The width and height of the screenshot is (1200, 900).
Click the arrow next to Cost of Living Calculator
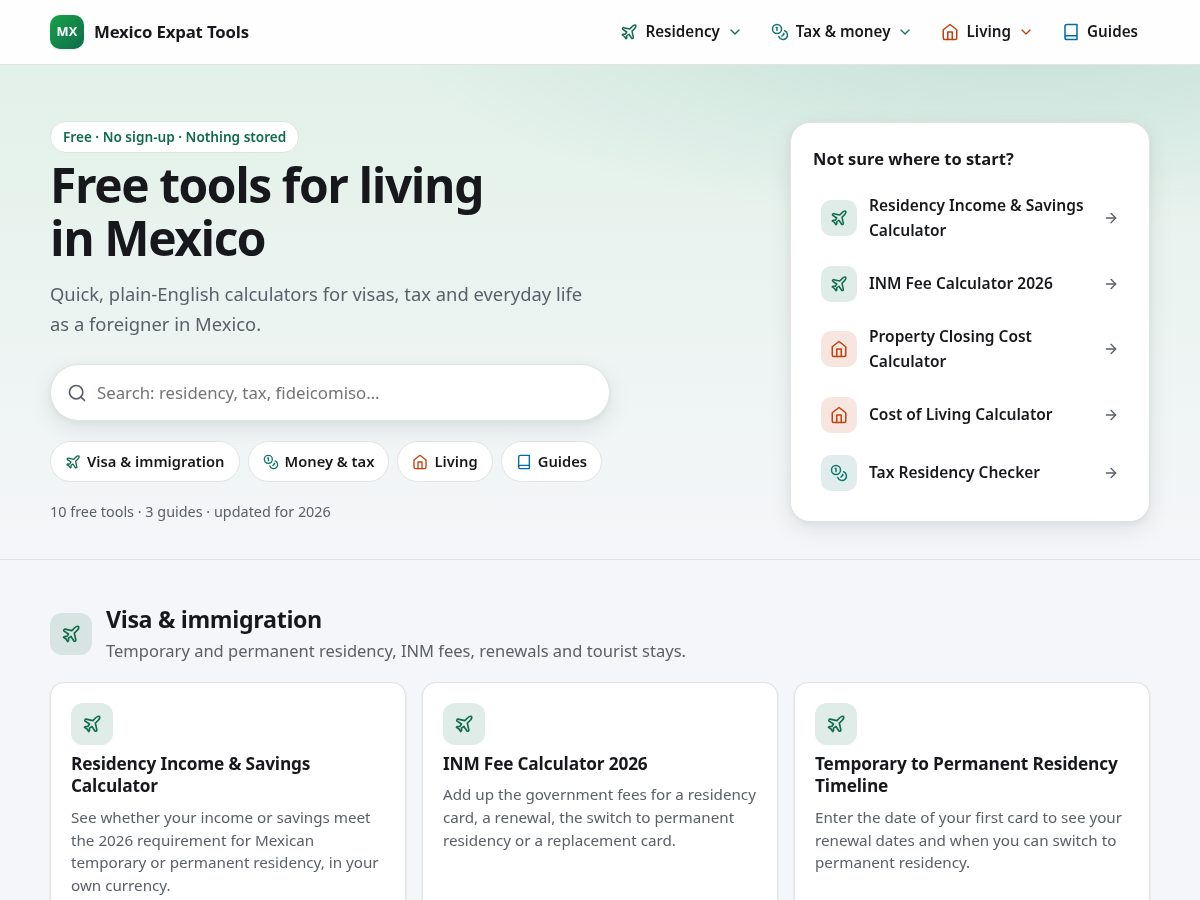(x=1111, y=415)
